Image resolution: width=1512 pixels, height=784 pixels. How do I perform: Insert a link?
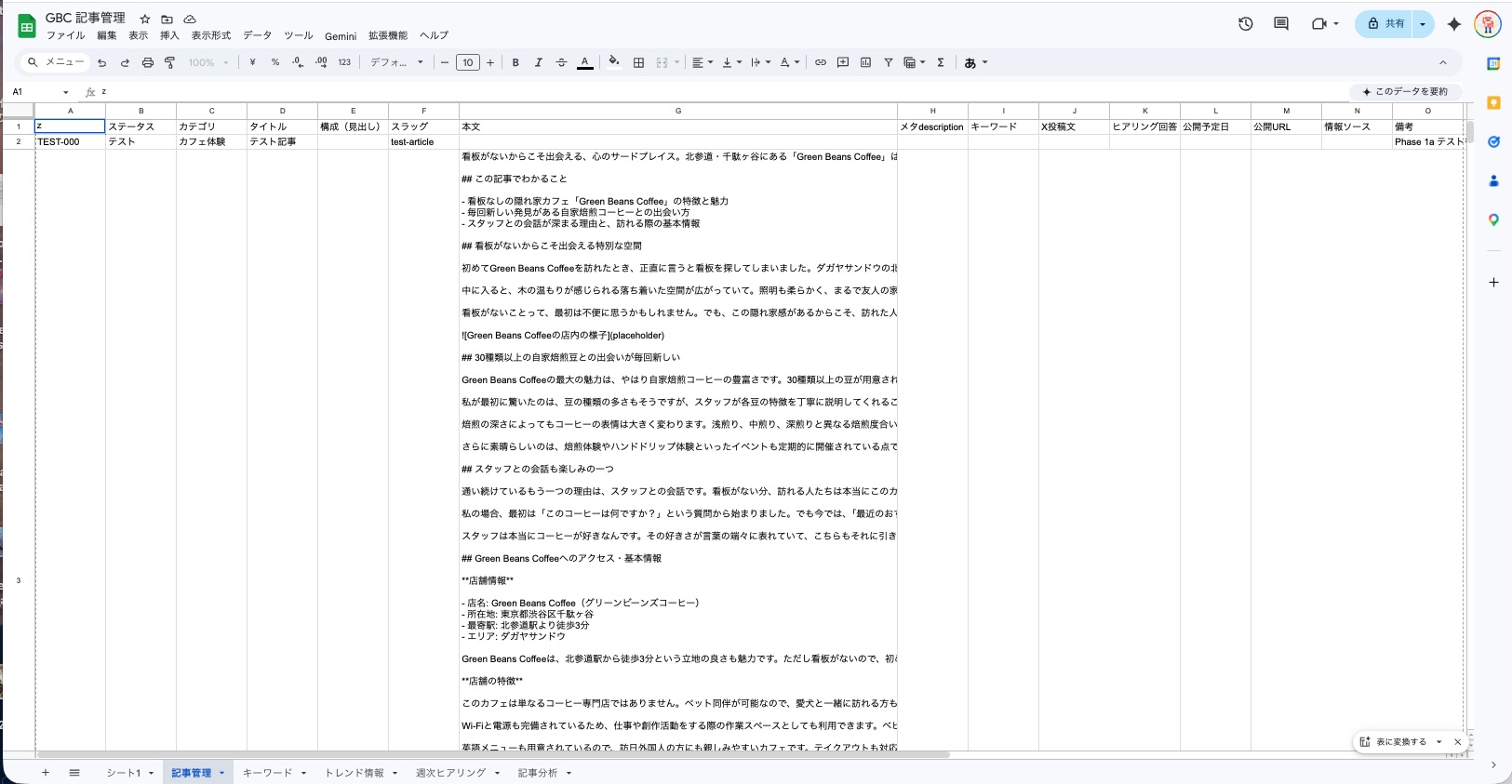pos(821,62)
